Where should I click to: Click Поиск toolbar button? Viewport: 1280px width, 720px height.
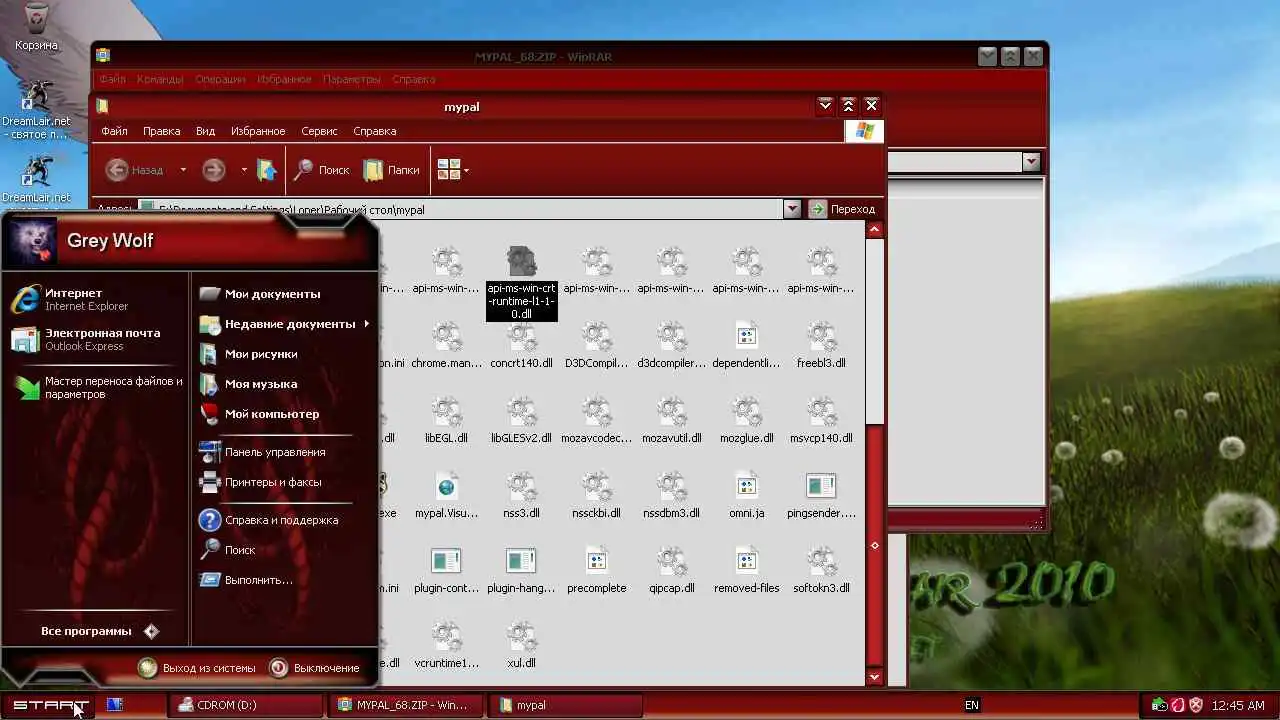pos(321,170)
